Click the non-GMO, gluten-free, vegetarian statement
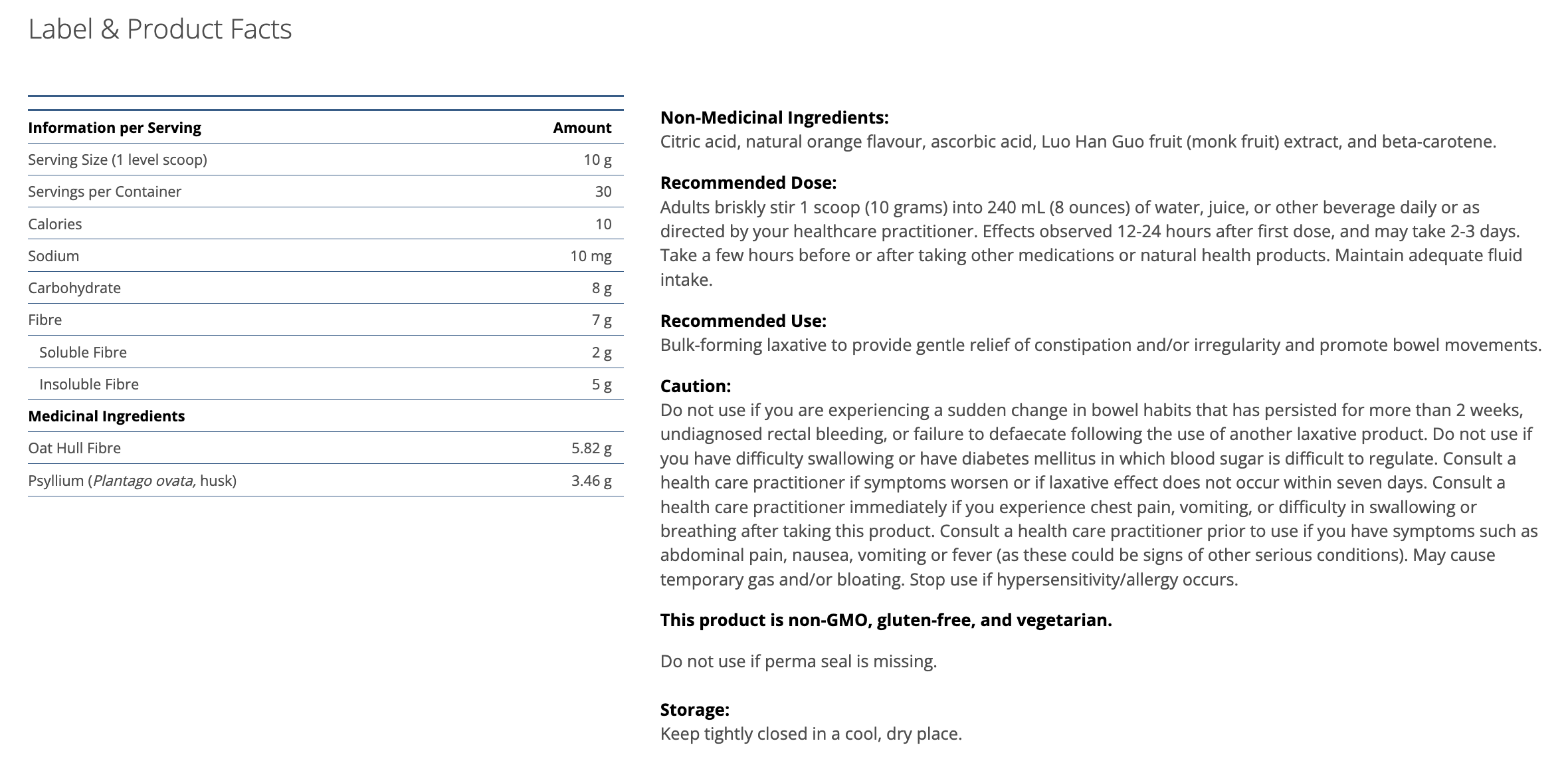1568x759 pixels. (886, 620)
